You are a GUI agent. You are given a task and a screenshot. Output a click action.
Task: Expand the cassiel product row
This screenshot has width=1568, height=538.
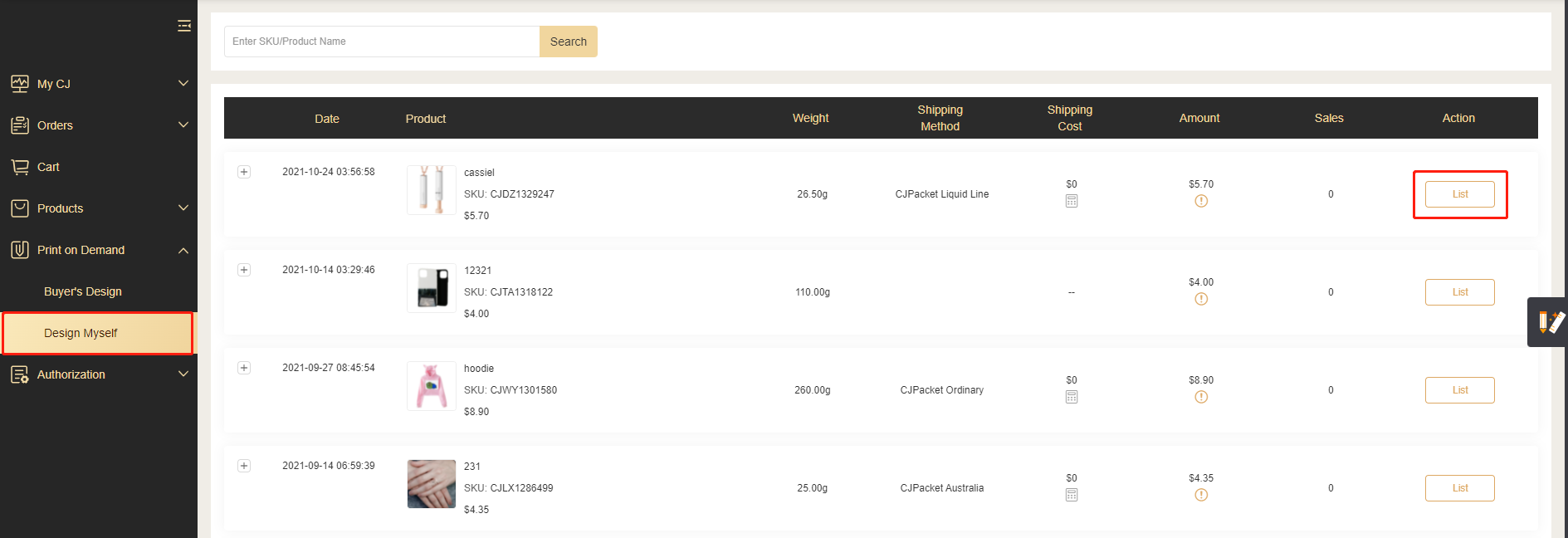[x=244, y=172]
